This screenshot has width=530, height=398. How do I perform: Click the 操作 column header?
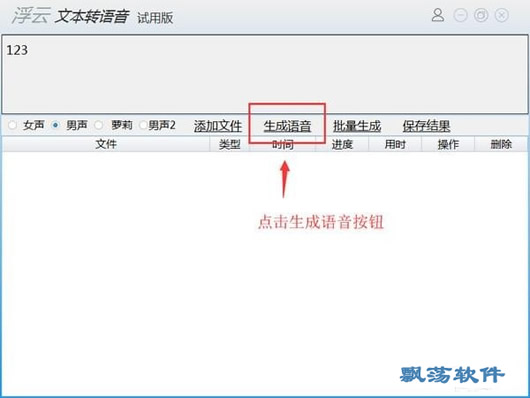click(448, 144)
